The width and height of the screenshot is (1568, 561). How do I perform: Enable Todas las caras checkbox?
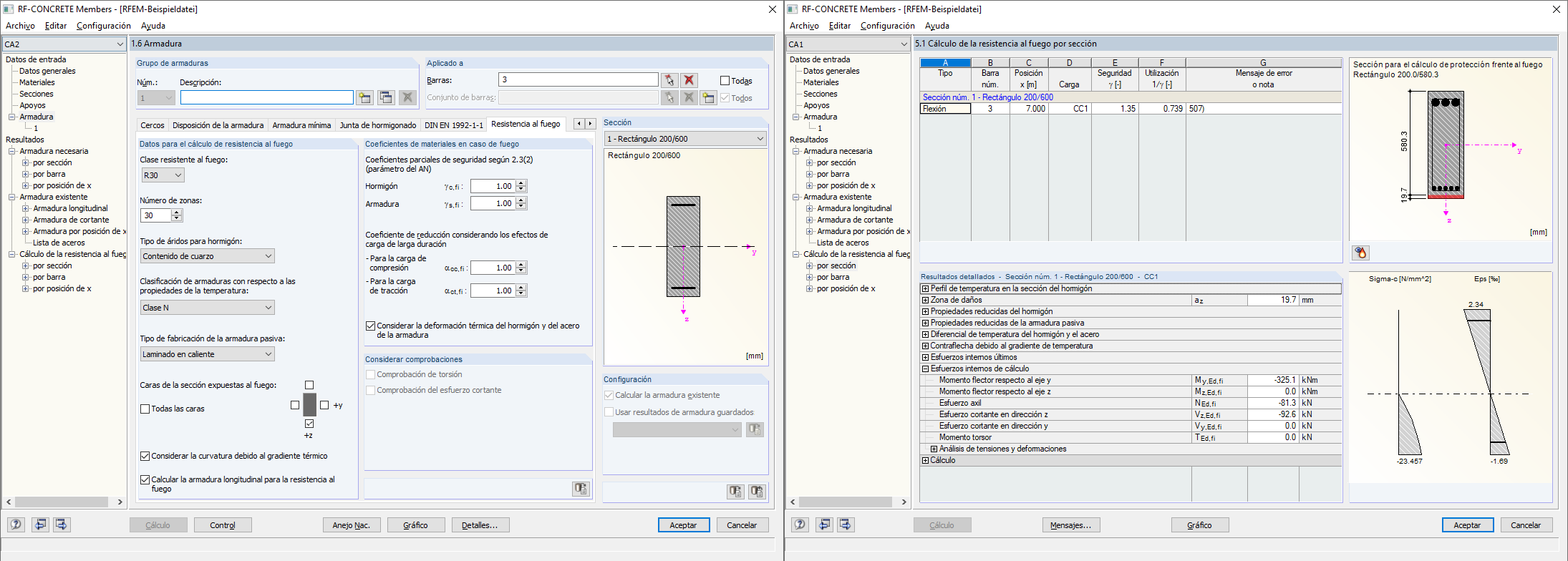click(x=145, y=409)
